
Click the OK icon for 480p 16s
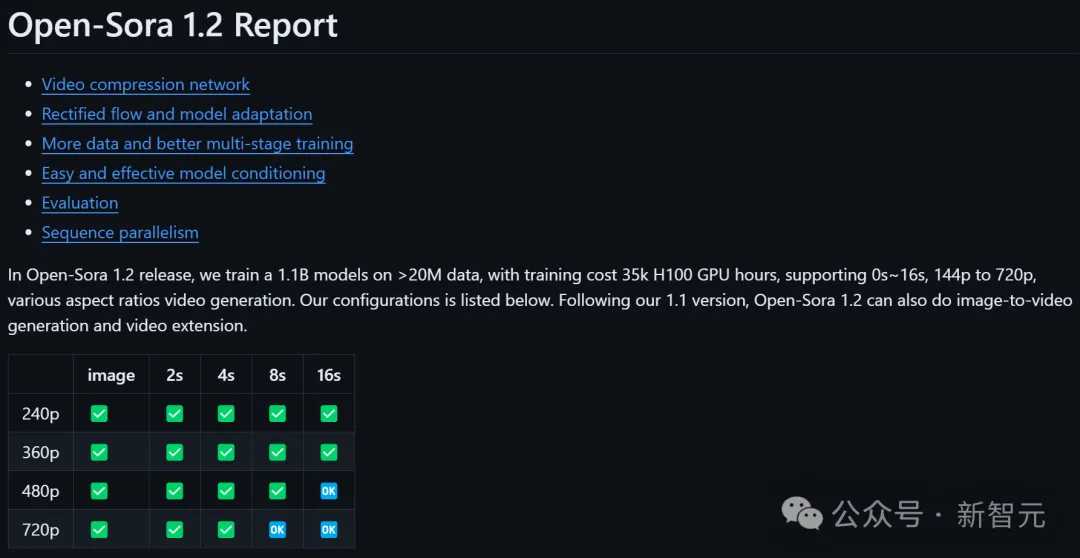pyautogui.click(x=329, y=491)
